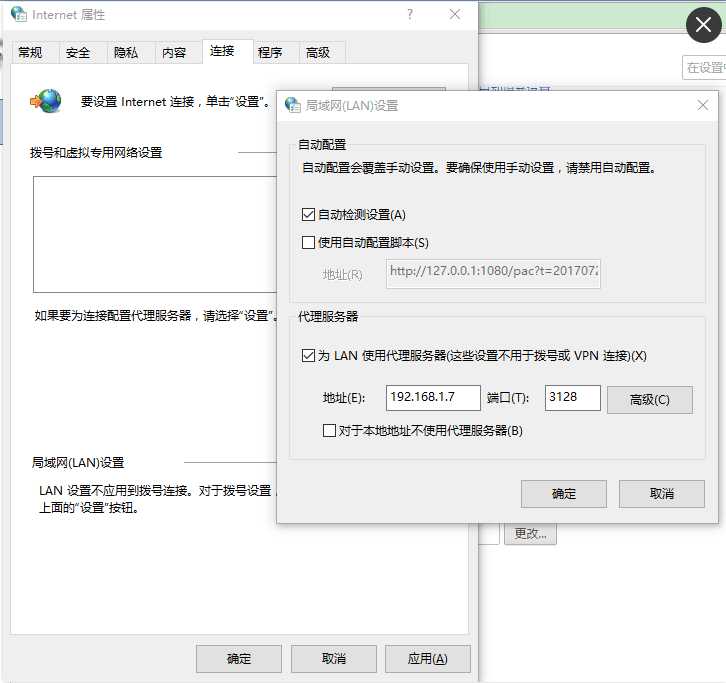Click the 应用(A) button
726x683 pixels.
[428, 658]
